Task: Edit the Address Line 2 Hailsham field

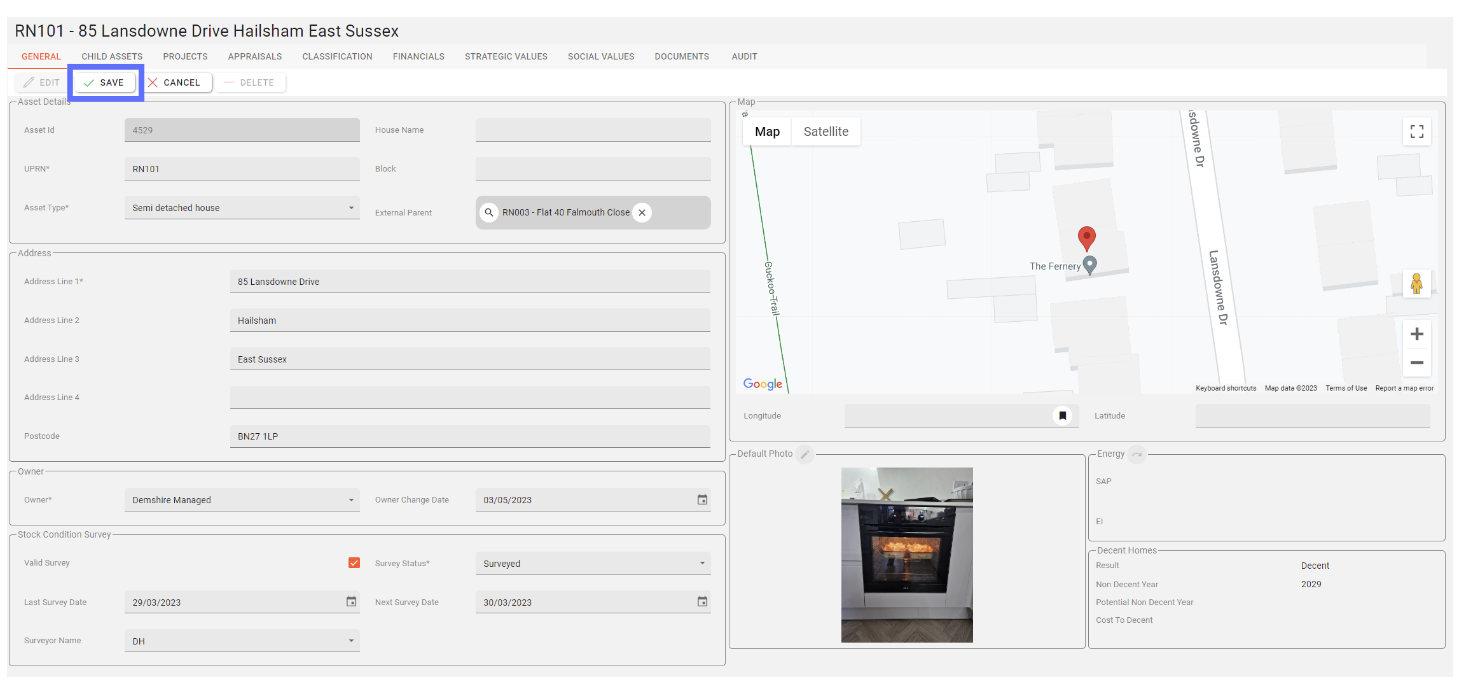Action: 470,320
